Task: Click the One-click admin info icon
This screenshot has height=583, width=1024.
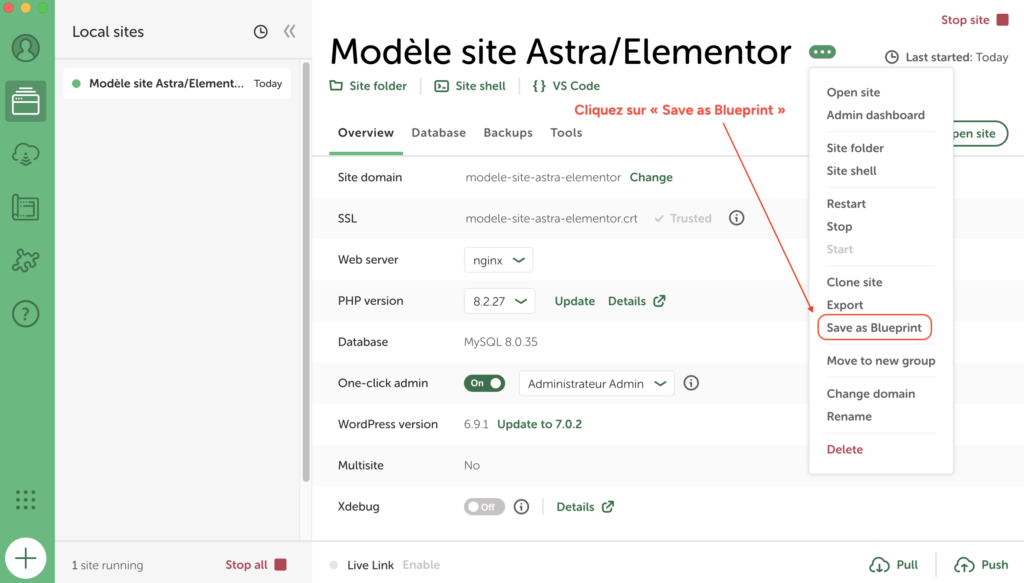Action: 691,383
